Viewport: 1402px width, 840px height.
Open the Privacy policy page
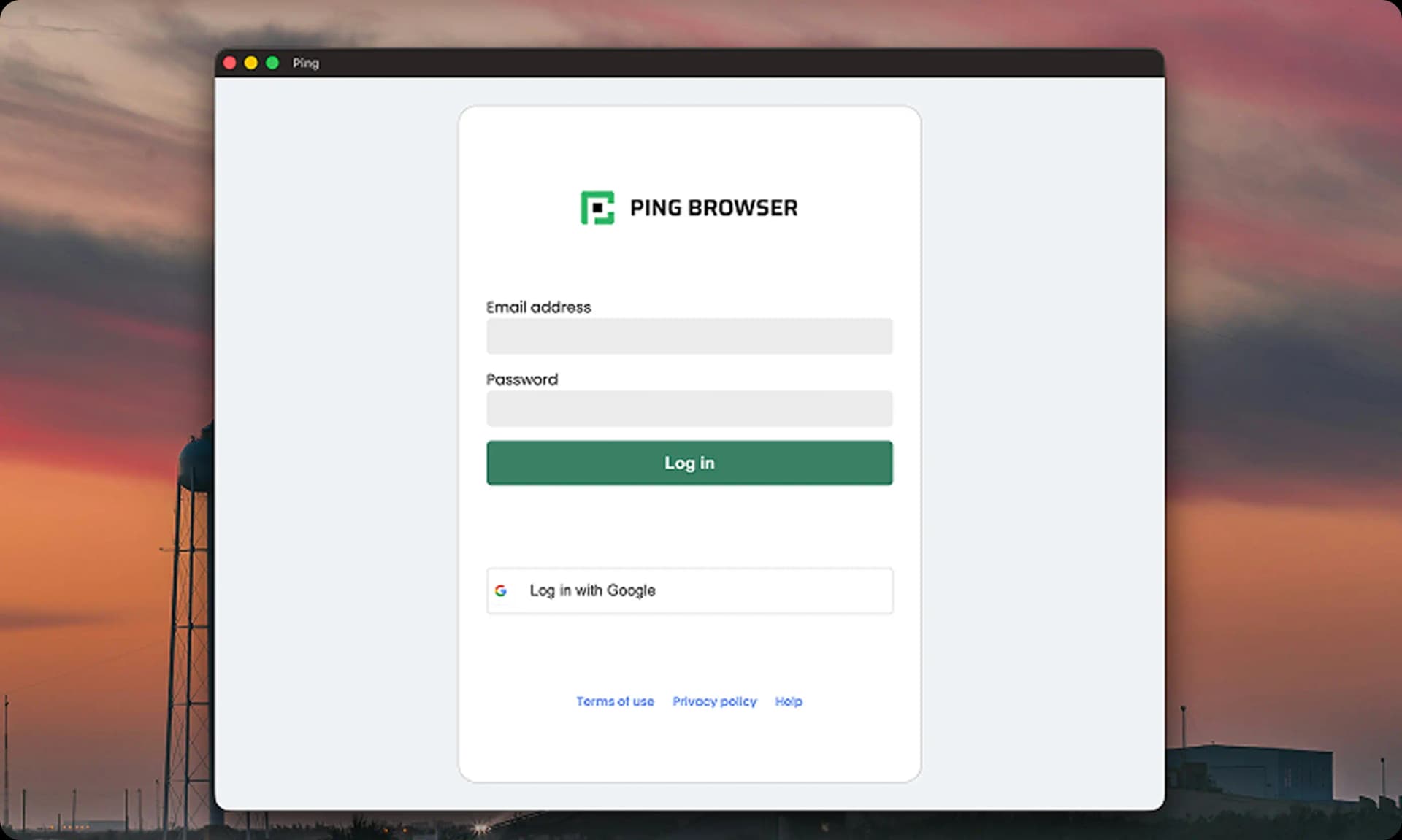click(x=714, y=701)
